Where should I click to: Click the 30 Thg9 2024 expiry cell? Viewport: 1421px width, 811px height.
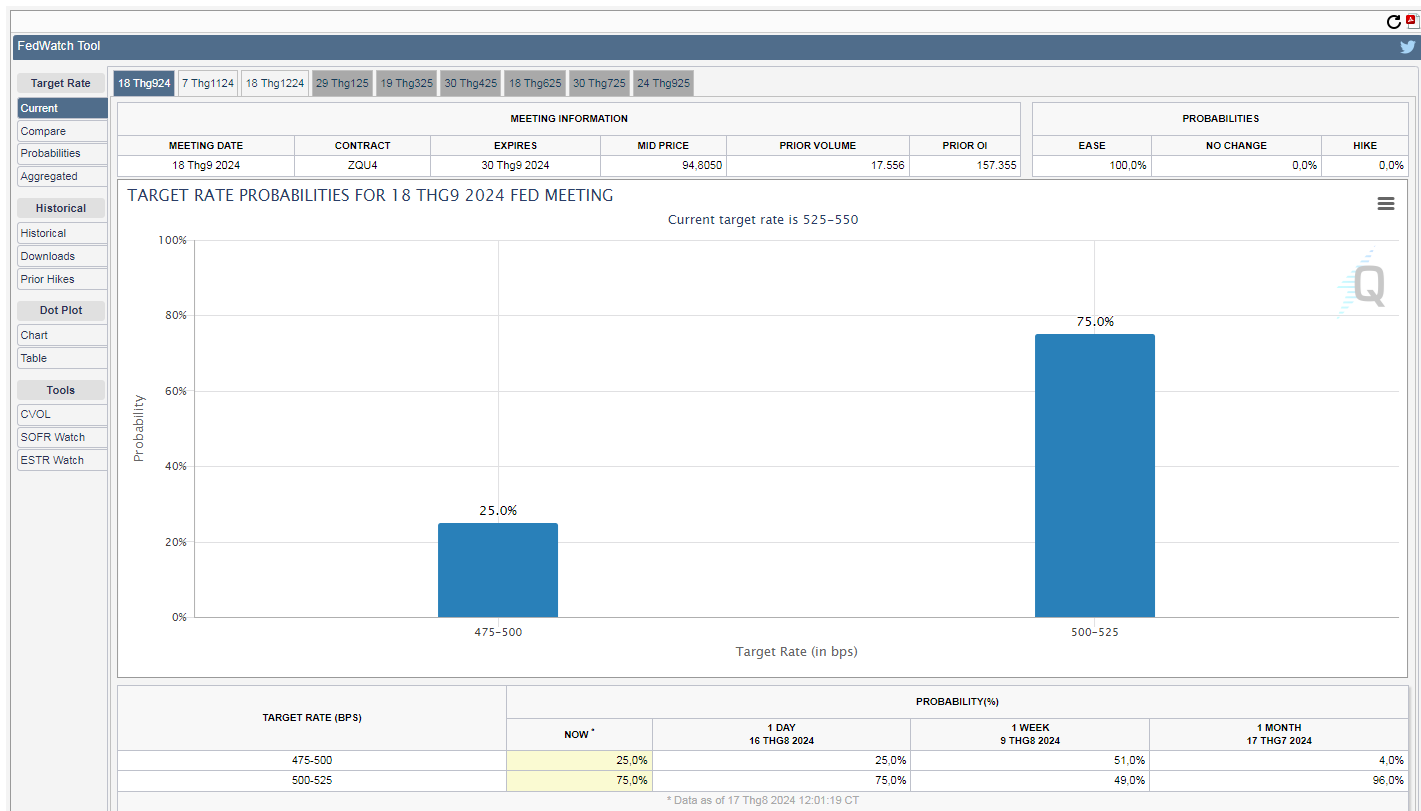(516, 165)
